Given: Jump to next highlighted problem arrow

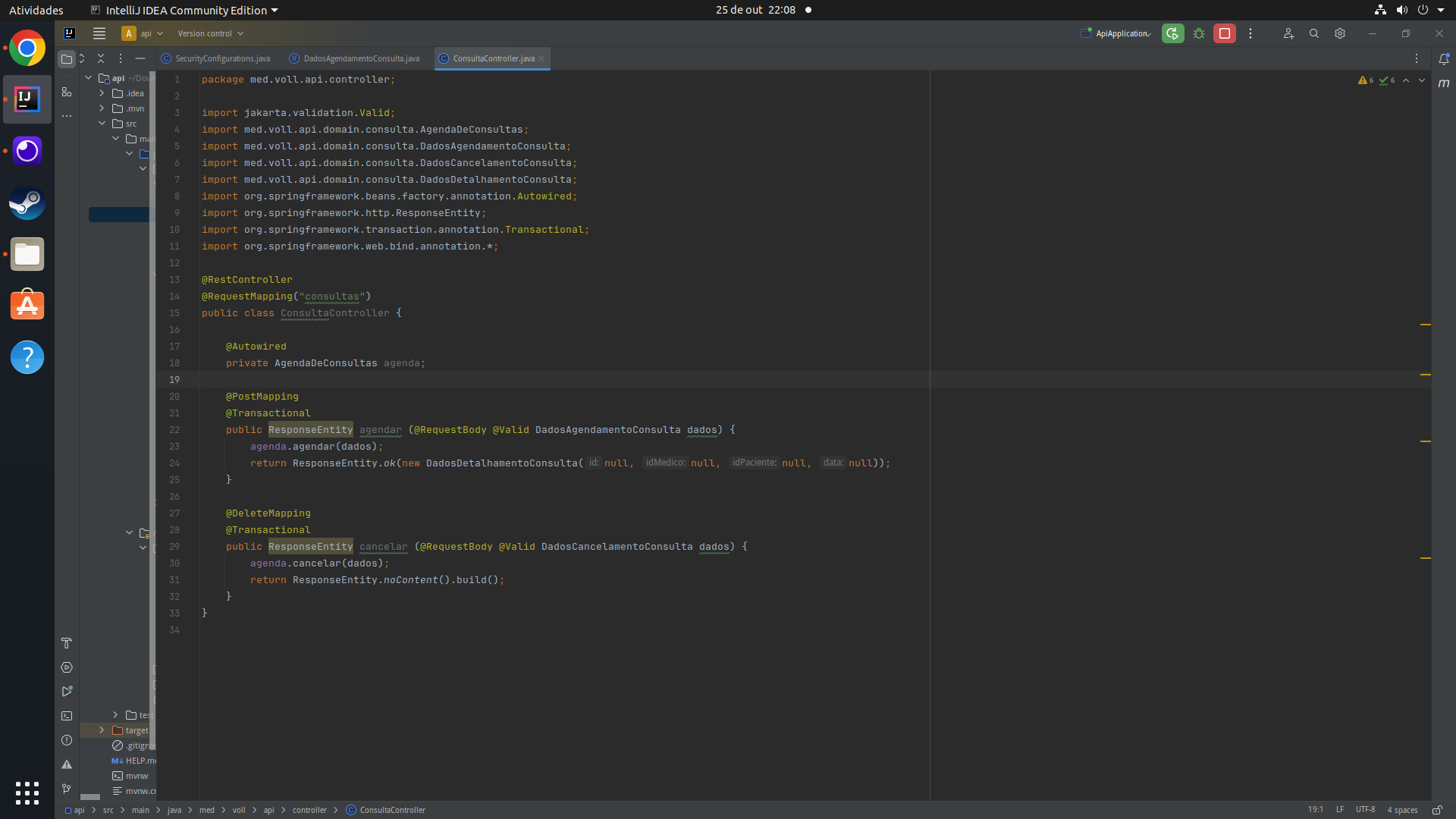Looking at the screenshot, I should coord(1422,80).
